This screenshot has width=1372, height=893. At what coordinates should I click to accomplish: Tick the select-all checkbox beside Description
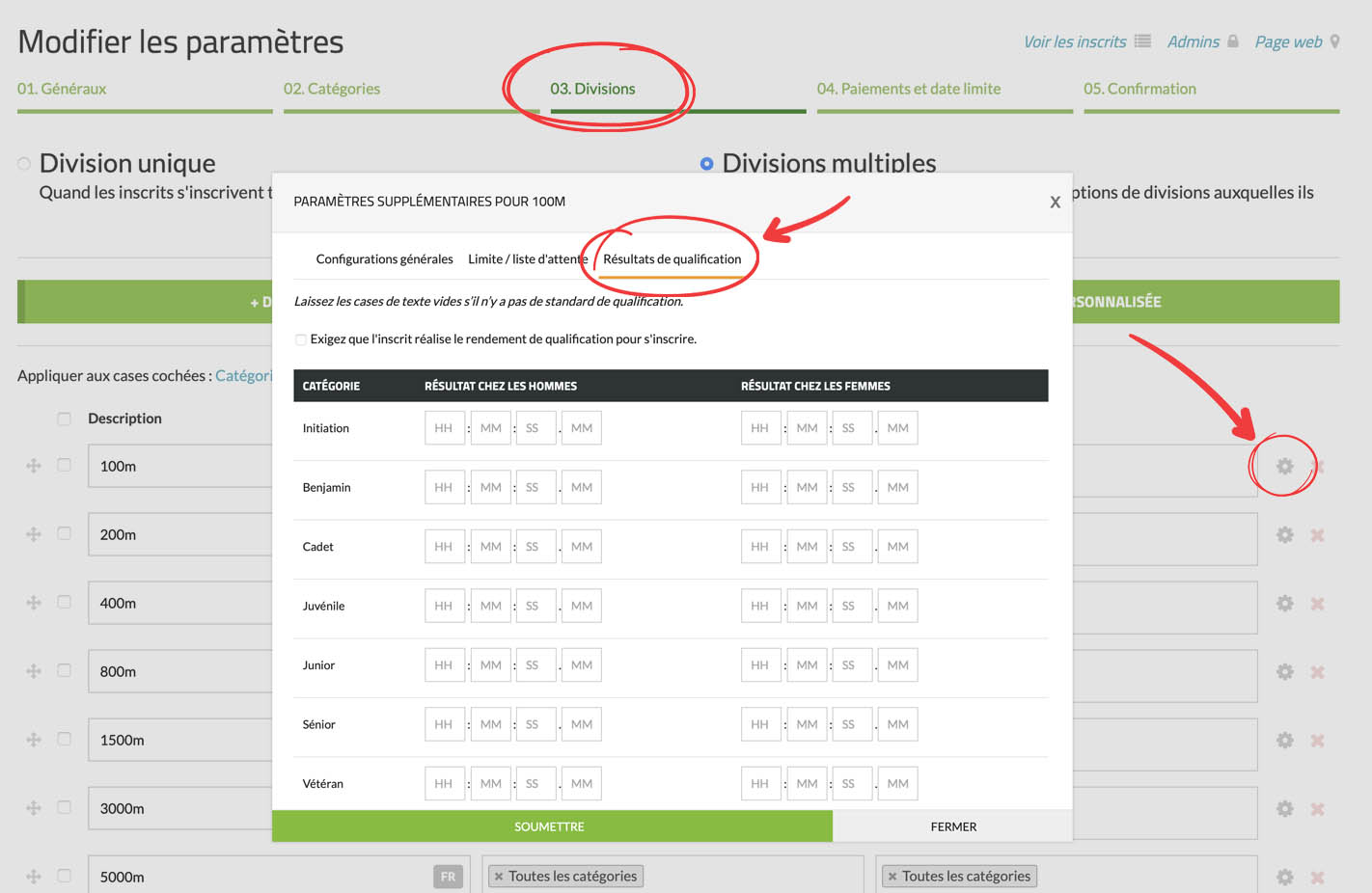pos(64,419)
